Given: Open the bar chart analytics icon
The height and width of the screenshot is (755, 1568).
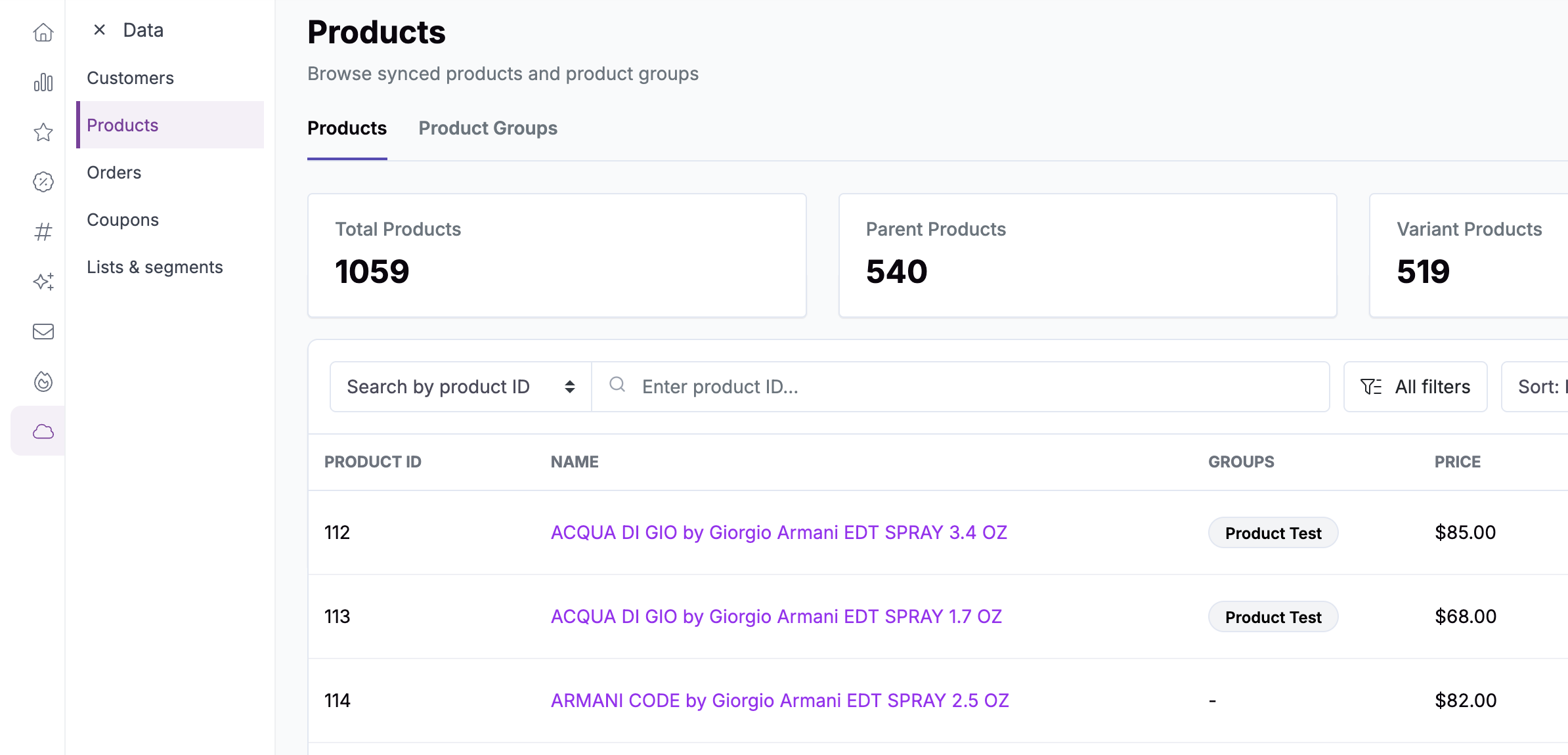Looking at the screenshot, I should pos(43,82).
